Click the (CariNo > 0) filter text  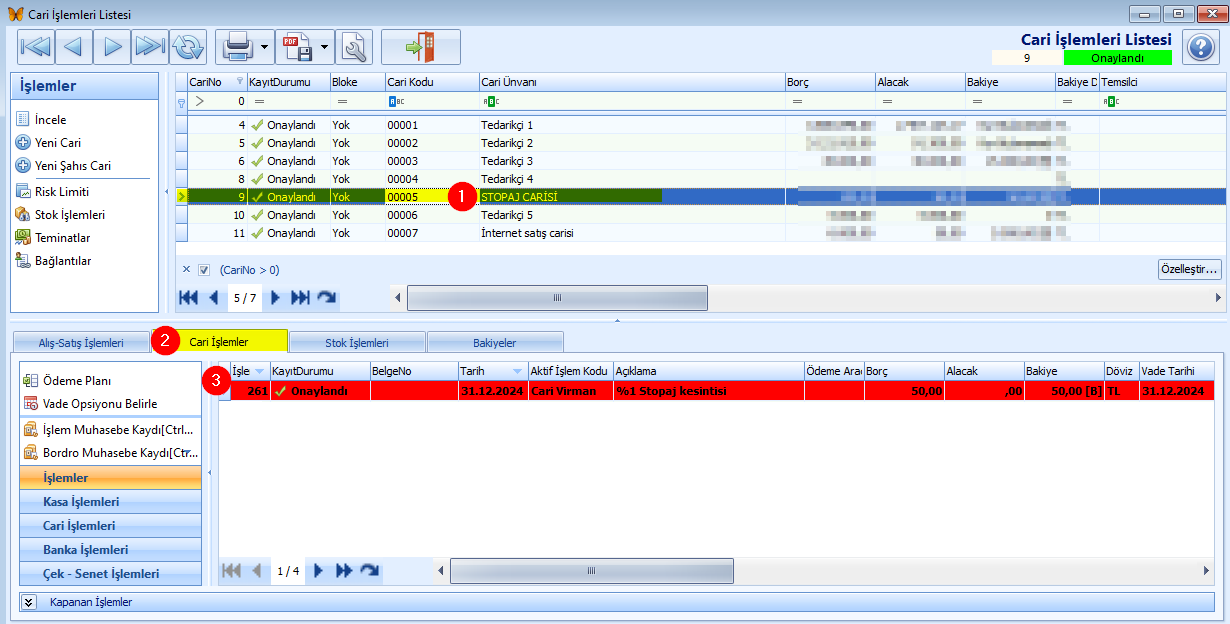249,270
